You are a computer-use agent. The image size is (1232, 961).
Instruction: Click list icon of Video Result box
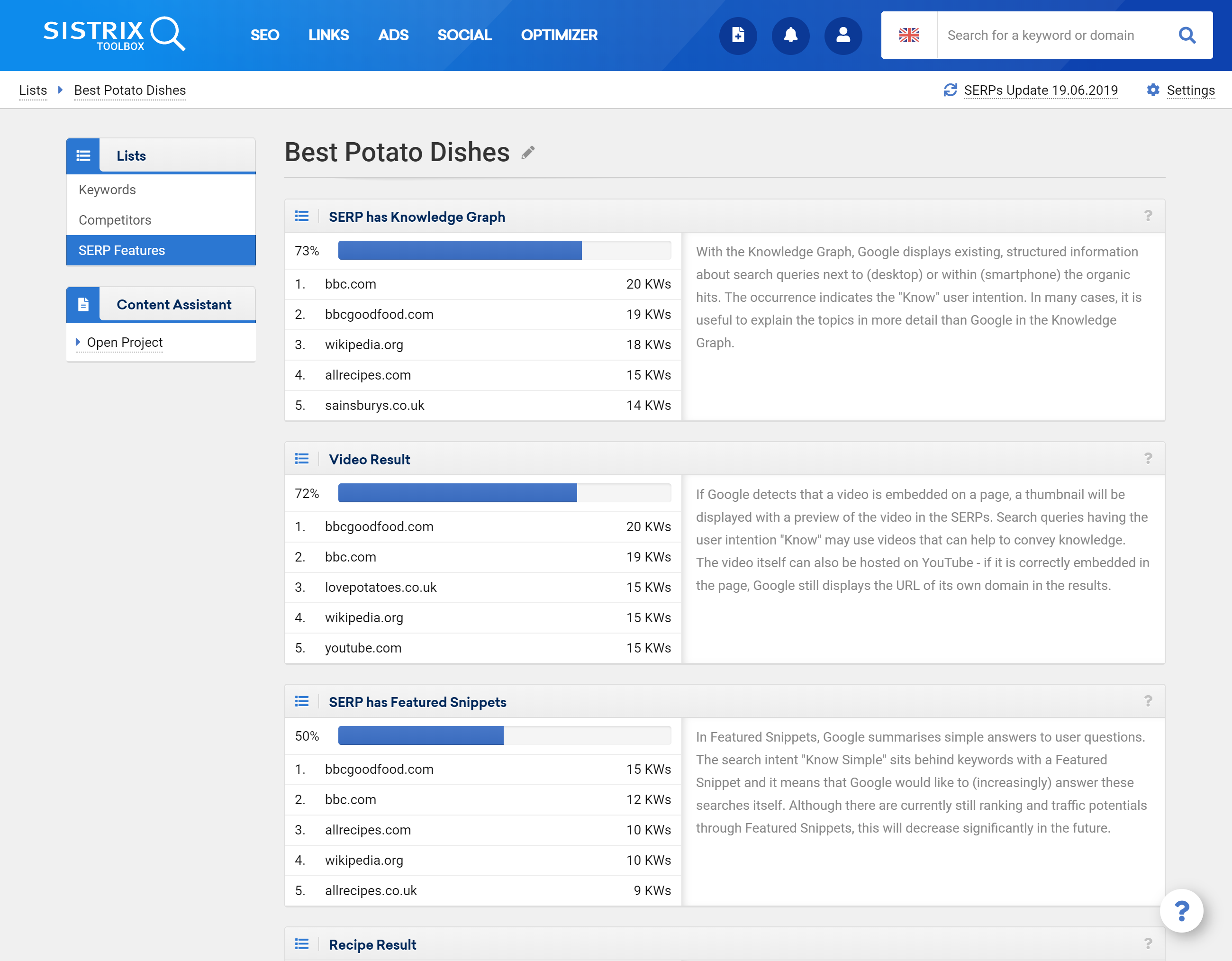click(302, 459)
